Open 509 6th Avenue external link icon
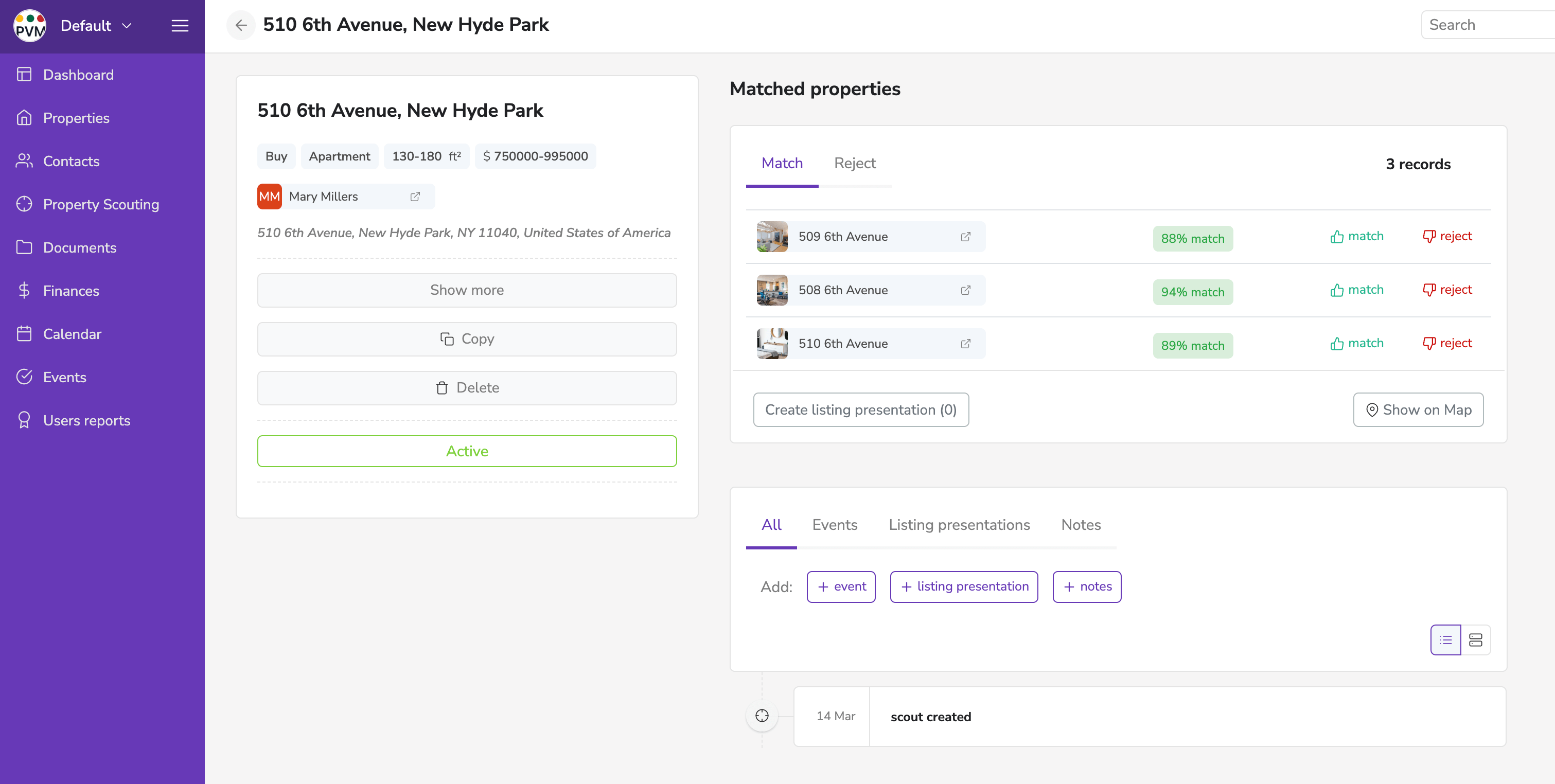Viewport: 1555px width, 784px height. coord(965,236)
